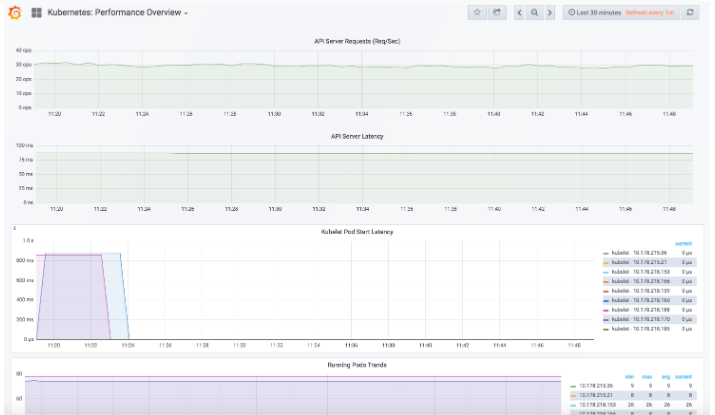
Task: Sort Kubelet Pod Start Latency legend by current
Action: (x=683, y=244)
